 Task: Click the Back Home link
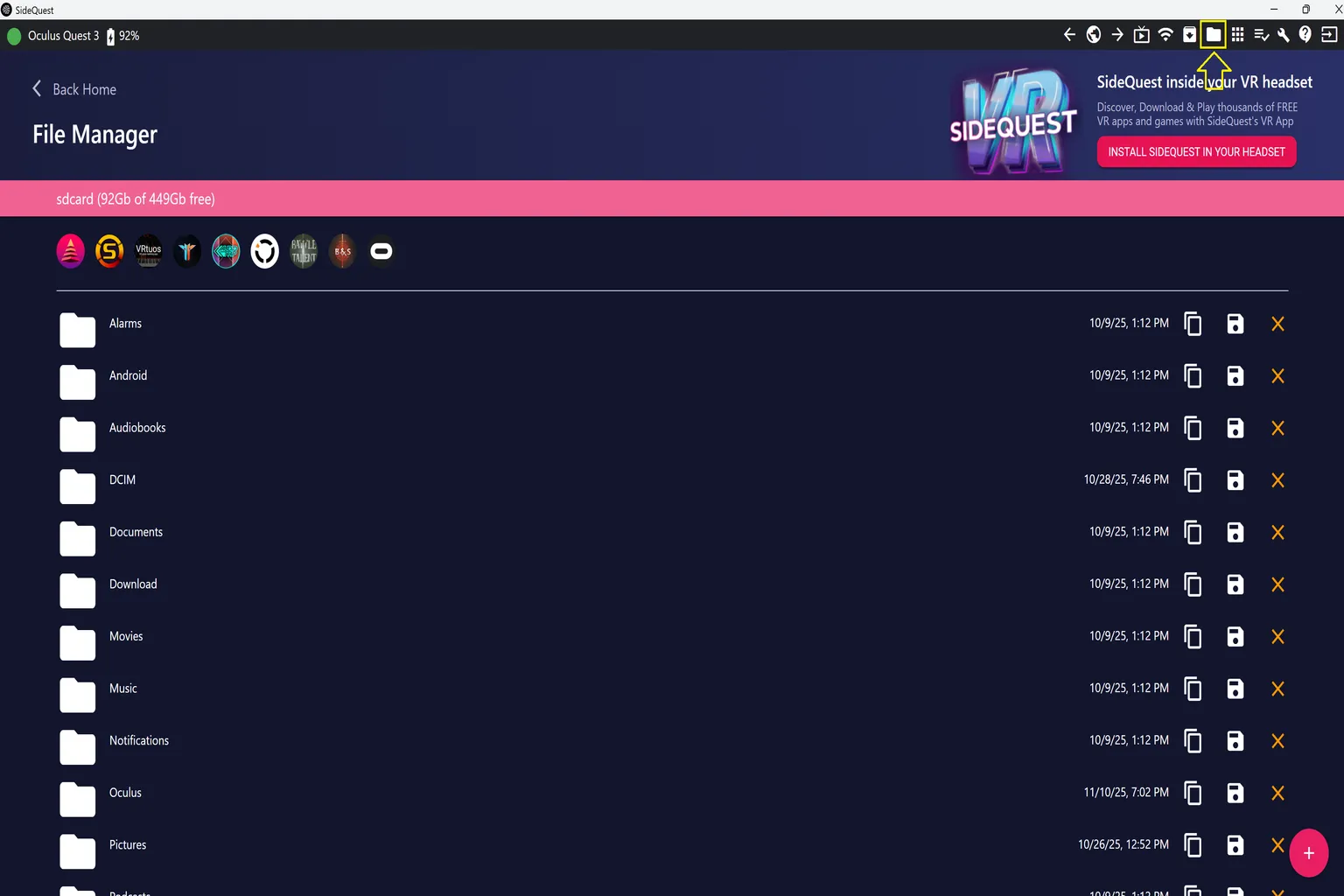(74, 89)
